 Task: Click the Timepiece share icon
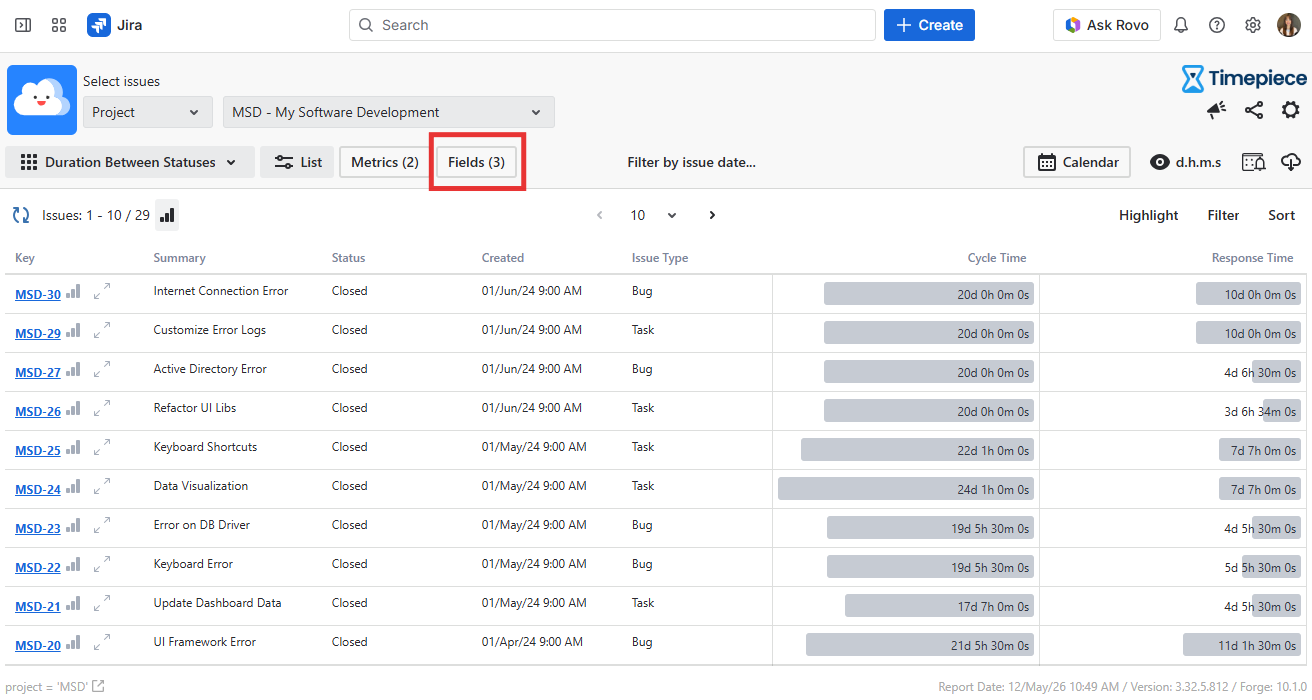1254,110
